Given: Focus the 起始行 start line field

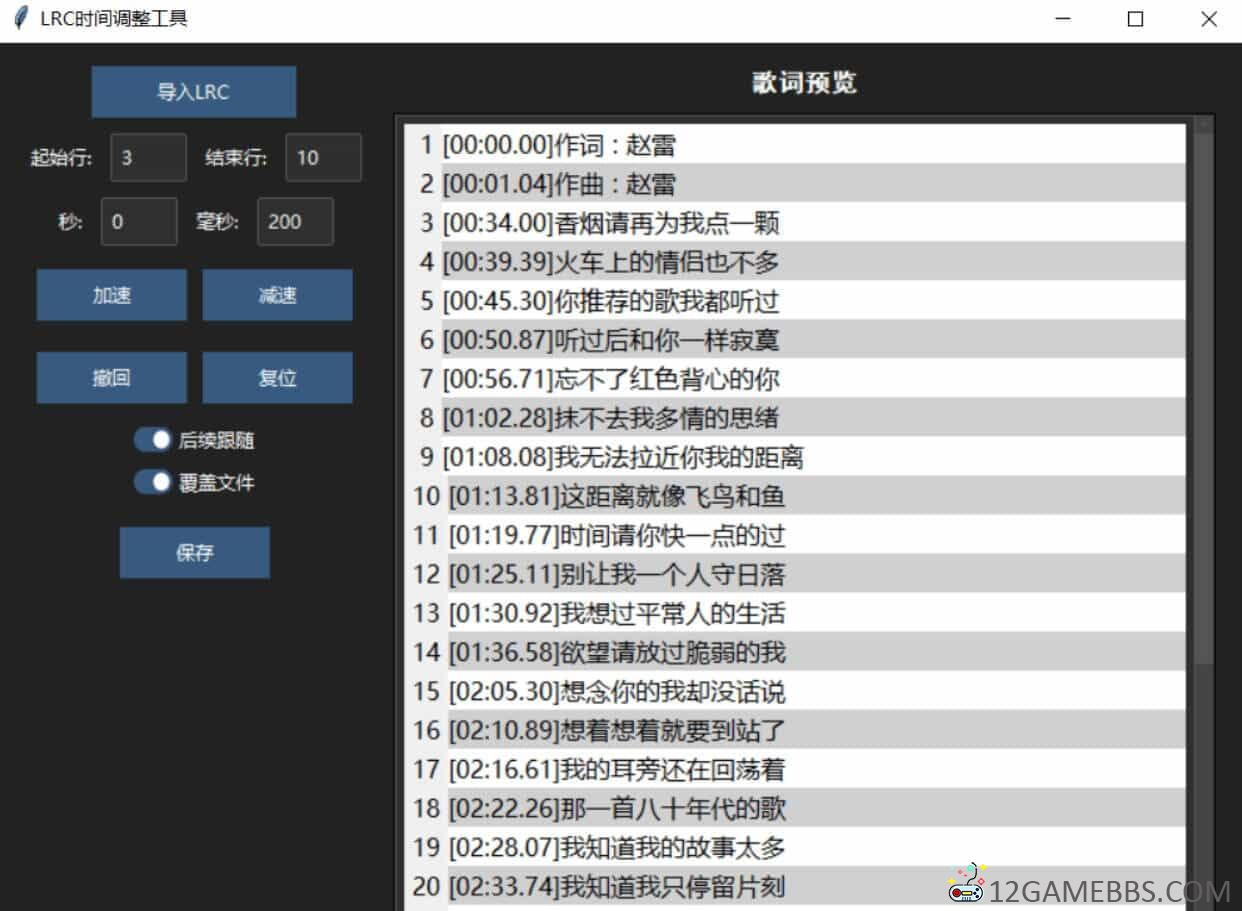Looking at the screenshot, I should pos(148,157).
